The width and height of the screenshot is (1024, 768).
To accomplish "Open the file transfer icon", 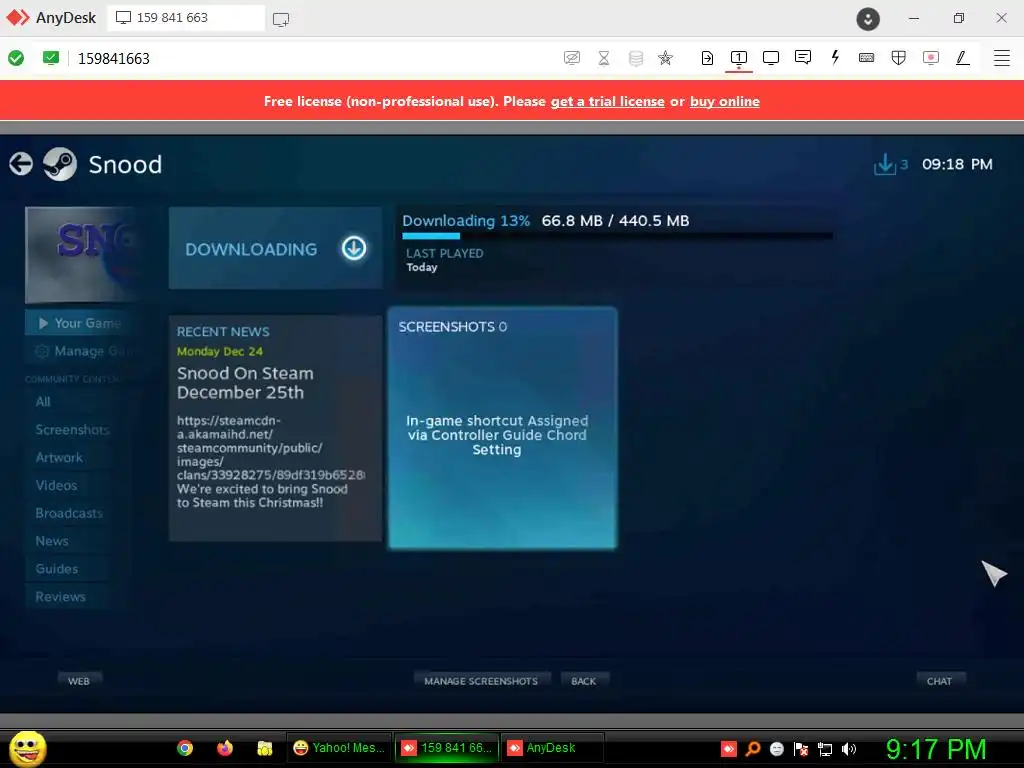I will point(707,58).
